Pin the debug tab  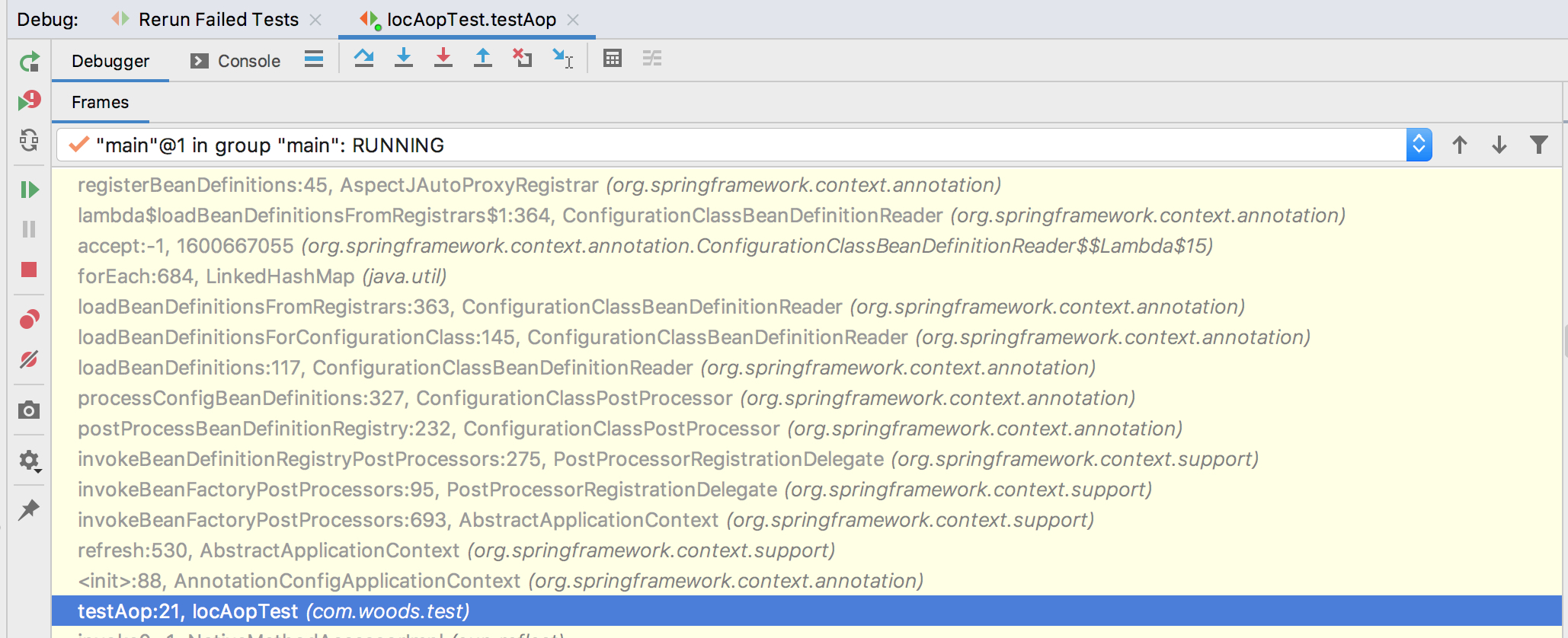click(29, 509)
